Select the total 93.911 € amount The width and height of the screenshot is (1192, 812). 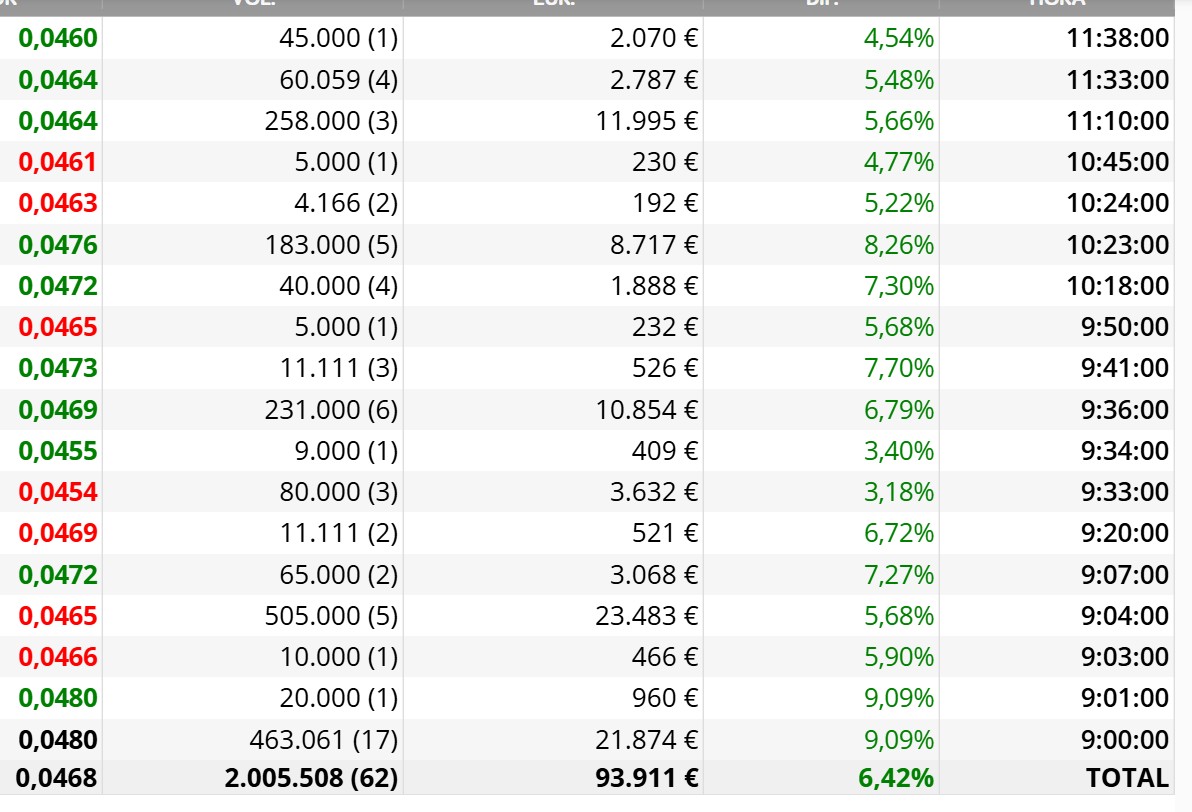point(646,778)
